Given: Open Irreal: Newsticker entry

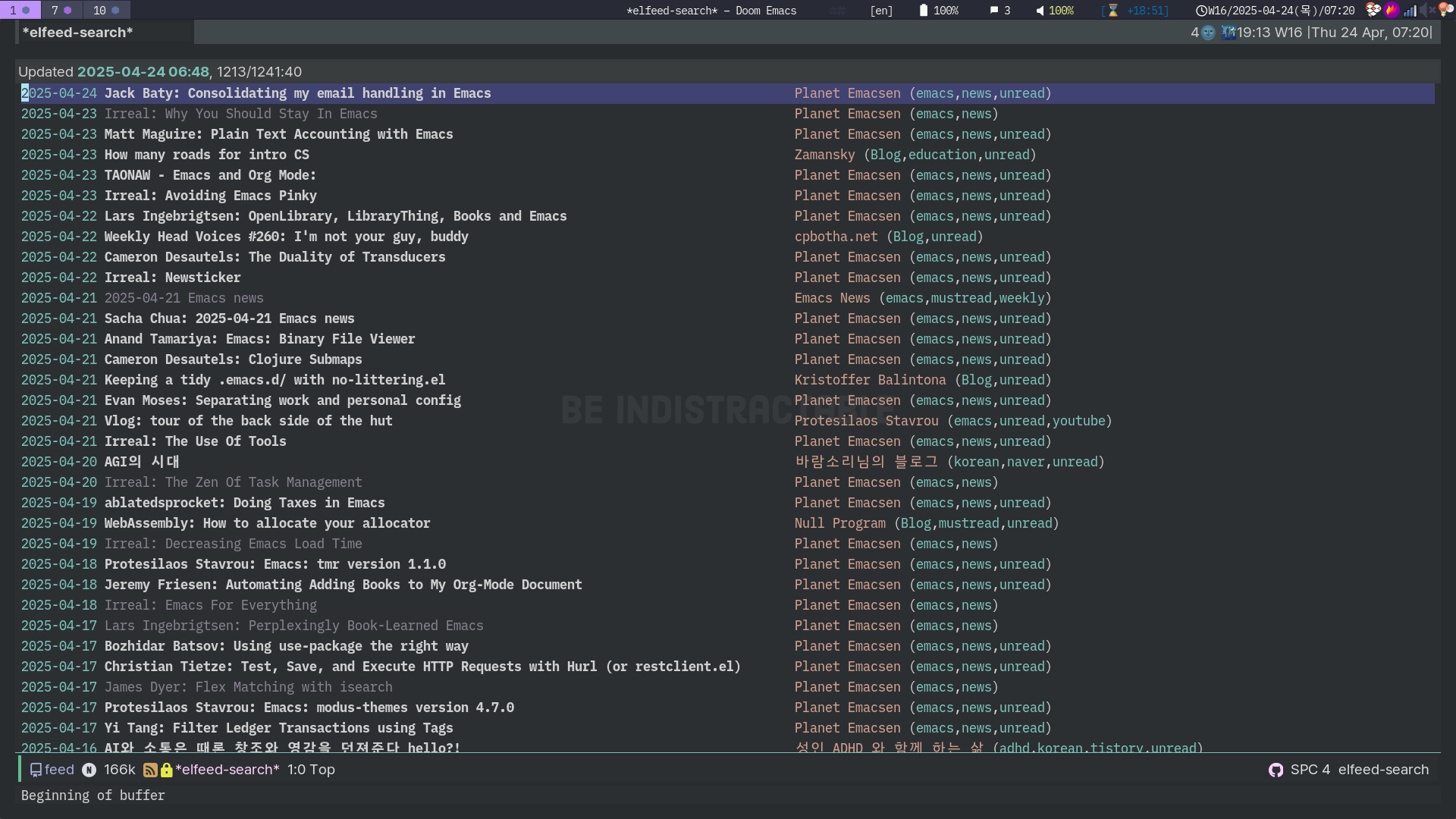Looking at the screenshot, I should 172,278.
